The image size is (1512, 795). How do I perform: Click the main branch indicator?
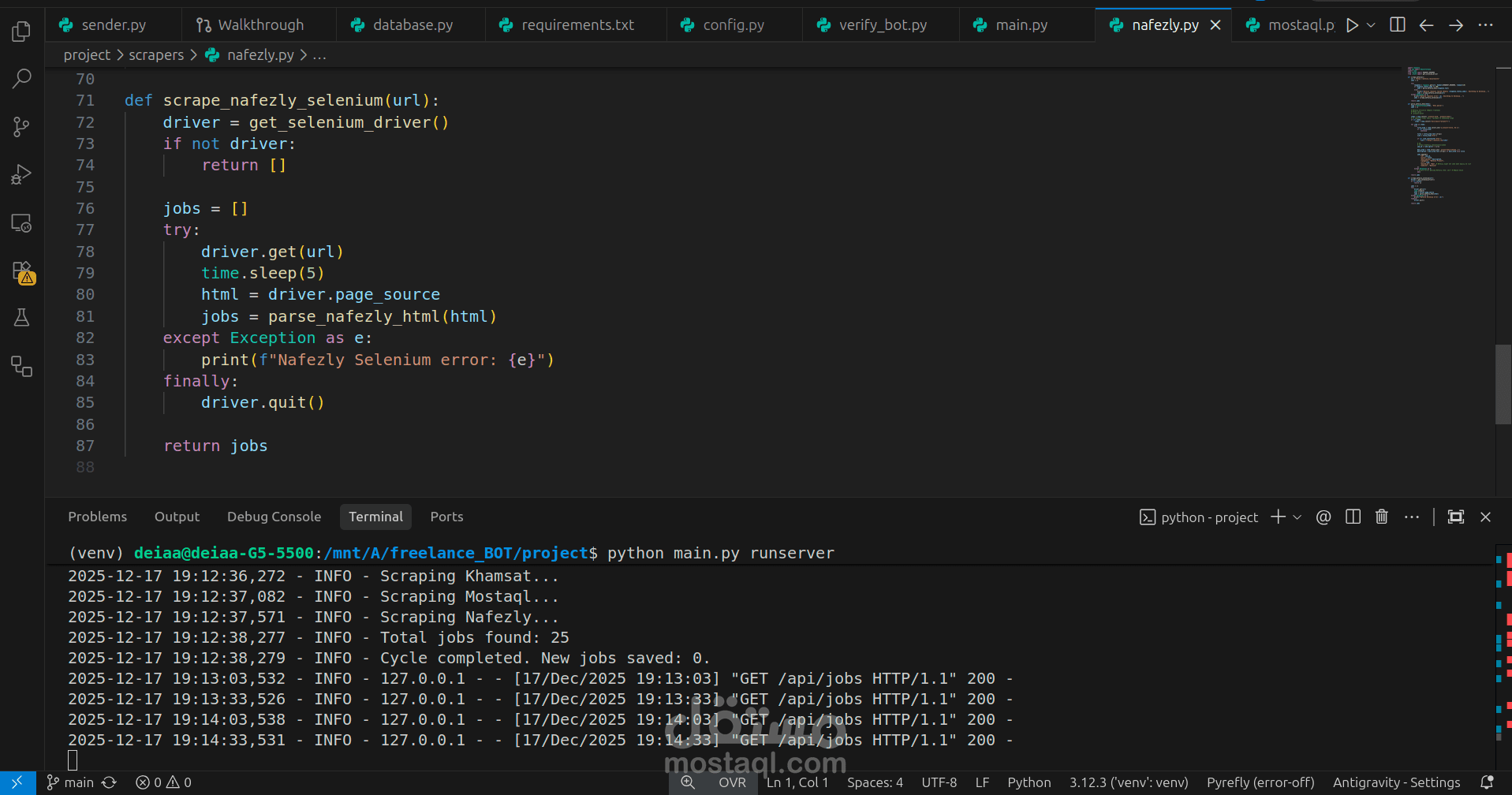click(71, 782)
